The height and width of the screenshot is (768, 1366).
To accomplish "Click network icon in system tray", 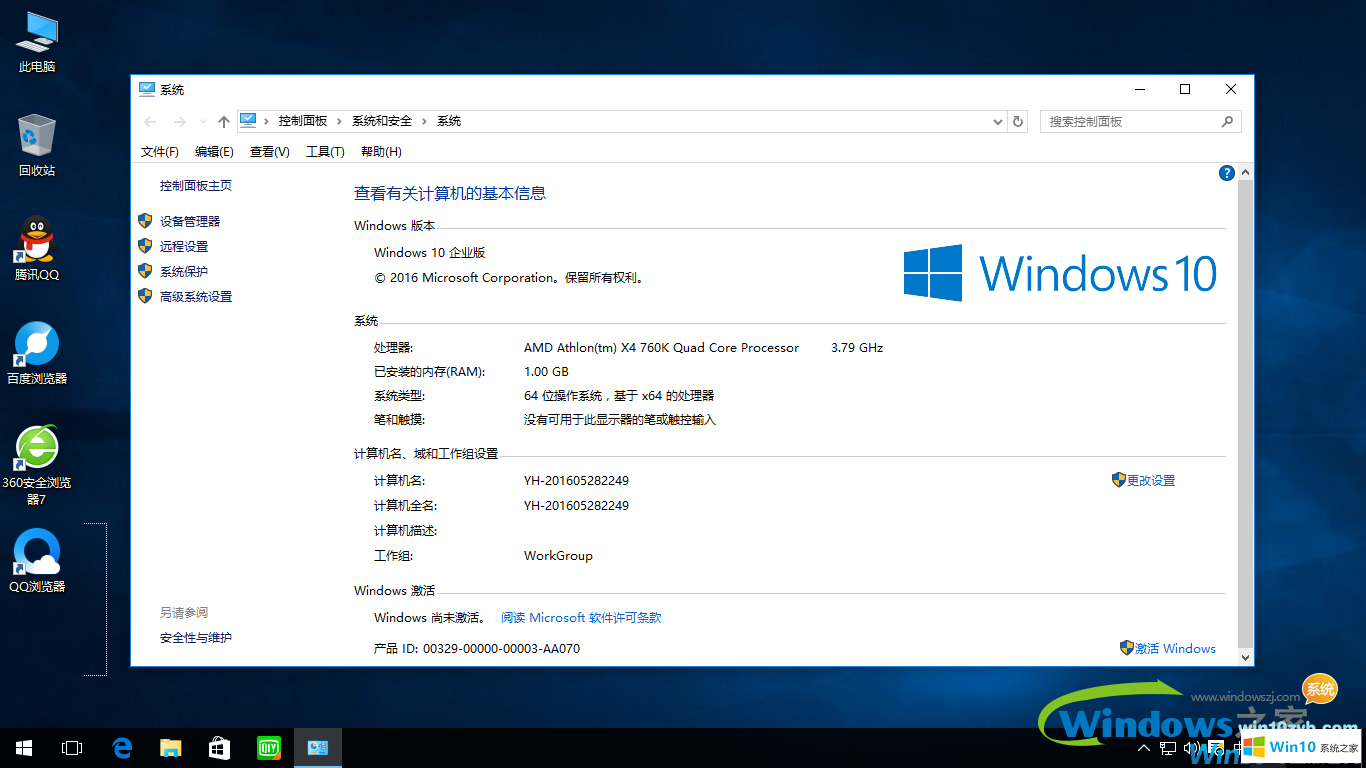I will [1168, 748].
